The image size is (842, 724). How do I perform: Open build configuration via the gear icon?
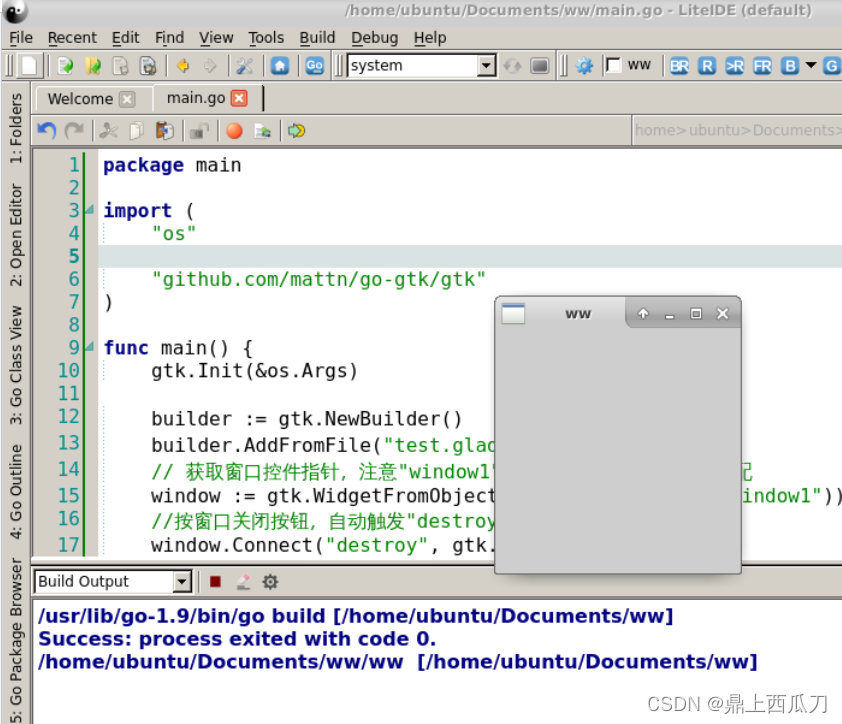tap(268, 581)
